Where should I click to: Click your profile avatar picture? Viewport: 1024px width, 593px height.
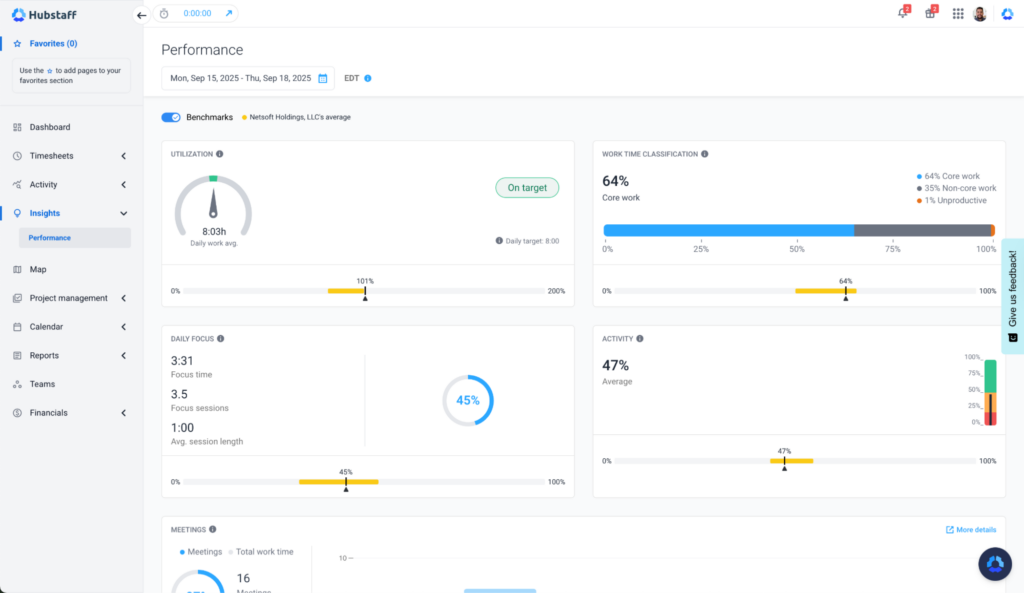tap(982, 12)
